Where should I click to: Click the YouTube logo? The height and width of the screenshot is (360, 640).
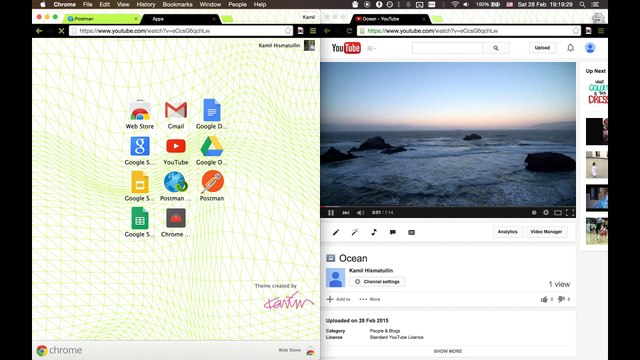point(346,48)
